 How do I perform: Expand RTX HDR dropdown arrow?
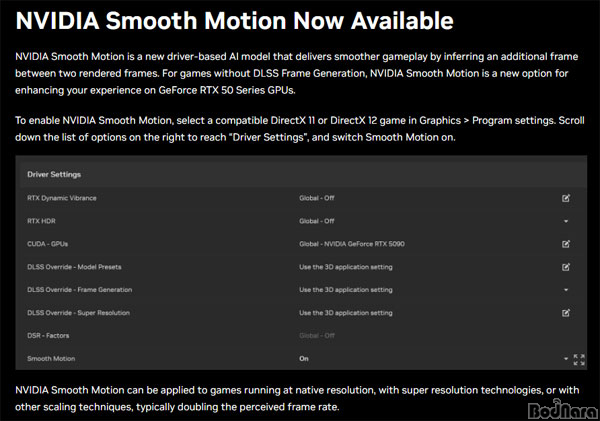point(566,221)
